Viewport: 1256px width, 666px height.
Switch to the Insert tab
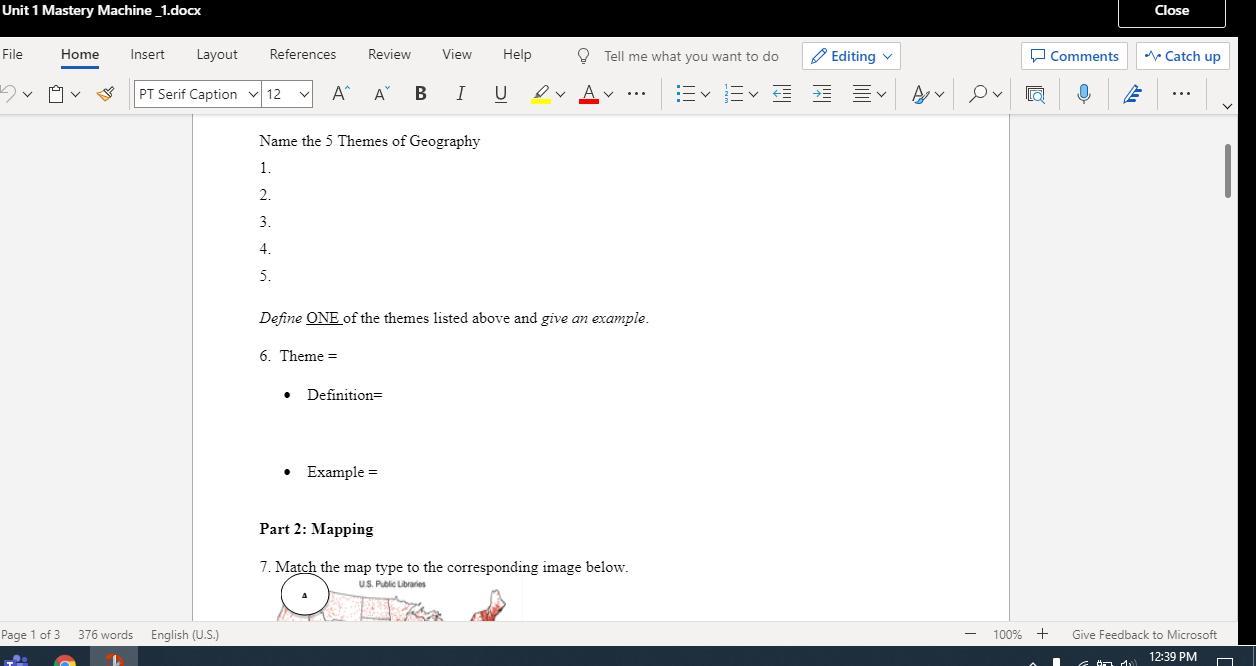tap(147, 54)
